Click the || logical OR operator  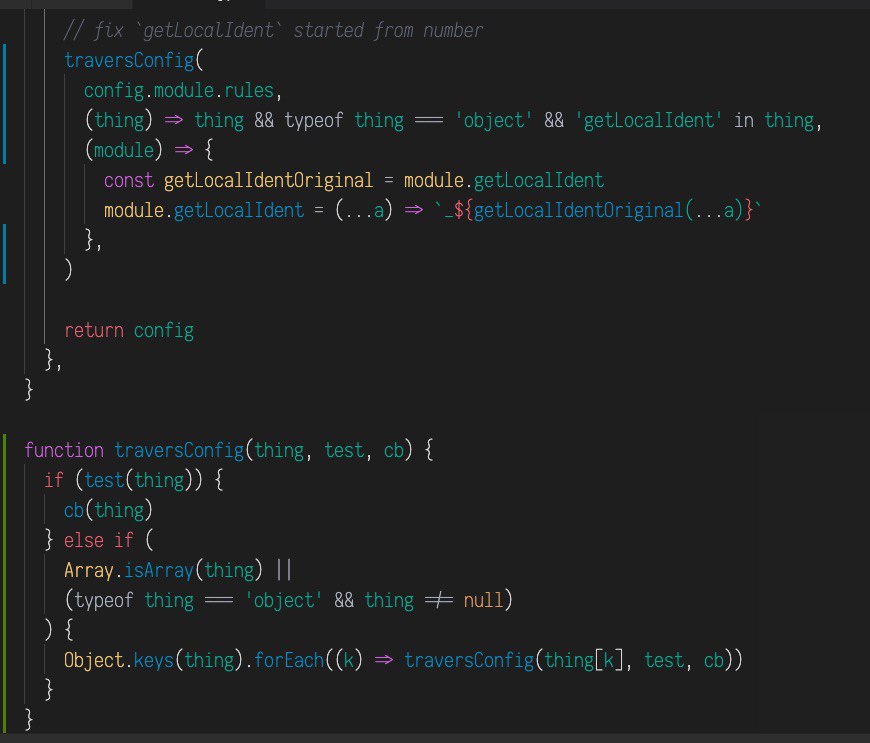(284, 570)
